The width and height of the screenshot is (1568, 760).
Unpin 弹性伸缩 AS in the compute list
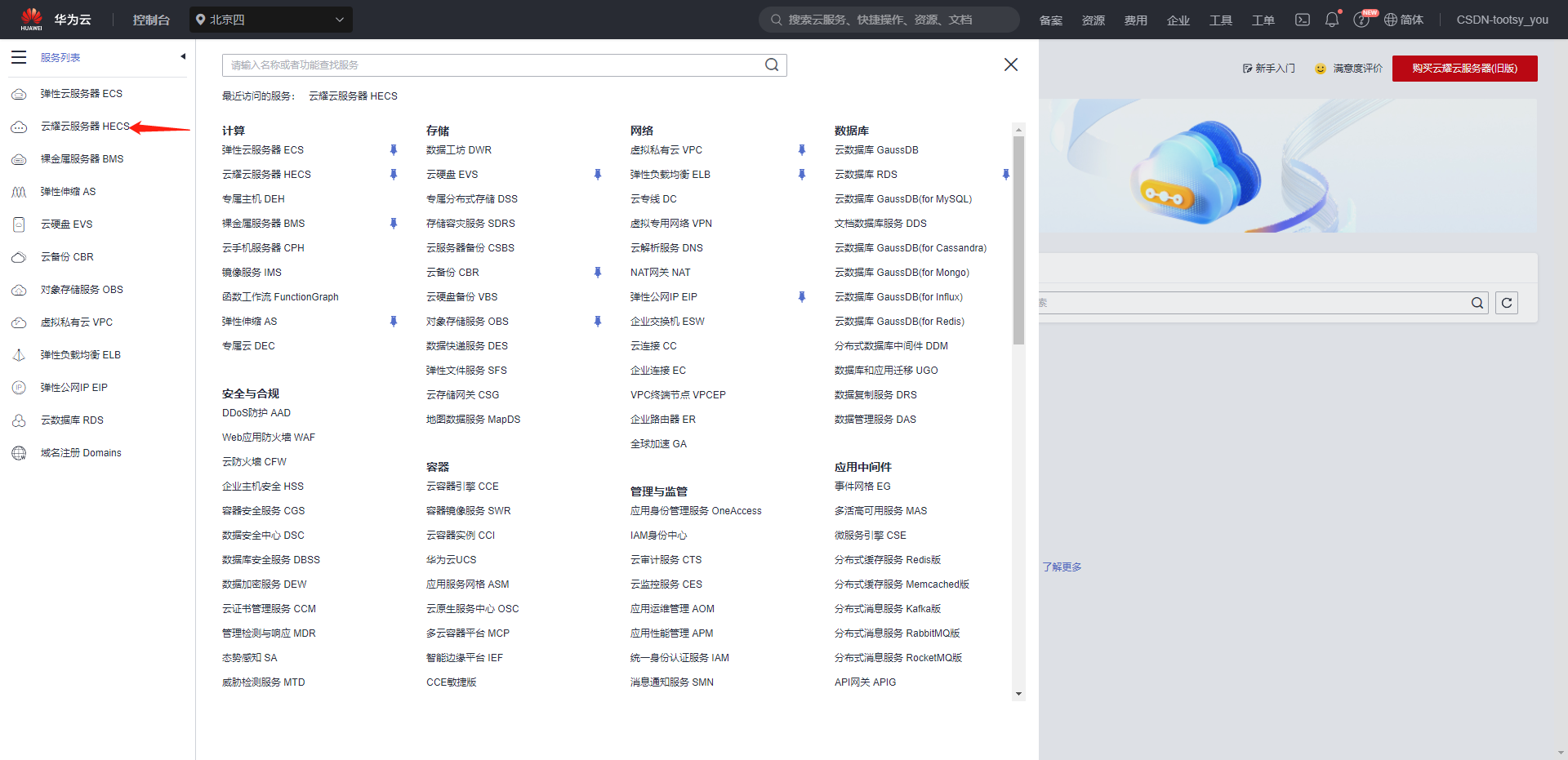tap(394, 322)
